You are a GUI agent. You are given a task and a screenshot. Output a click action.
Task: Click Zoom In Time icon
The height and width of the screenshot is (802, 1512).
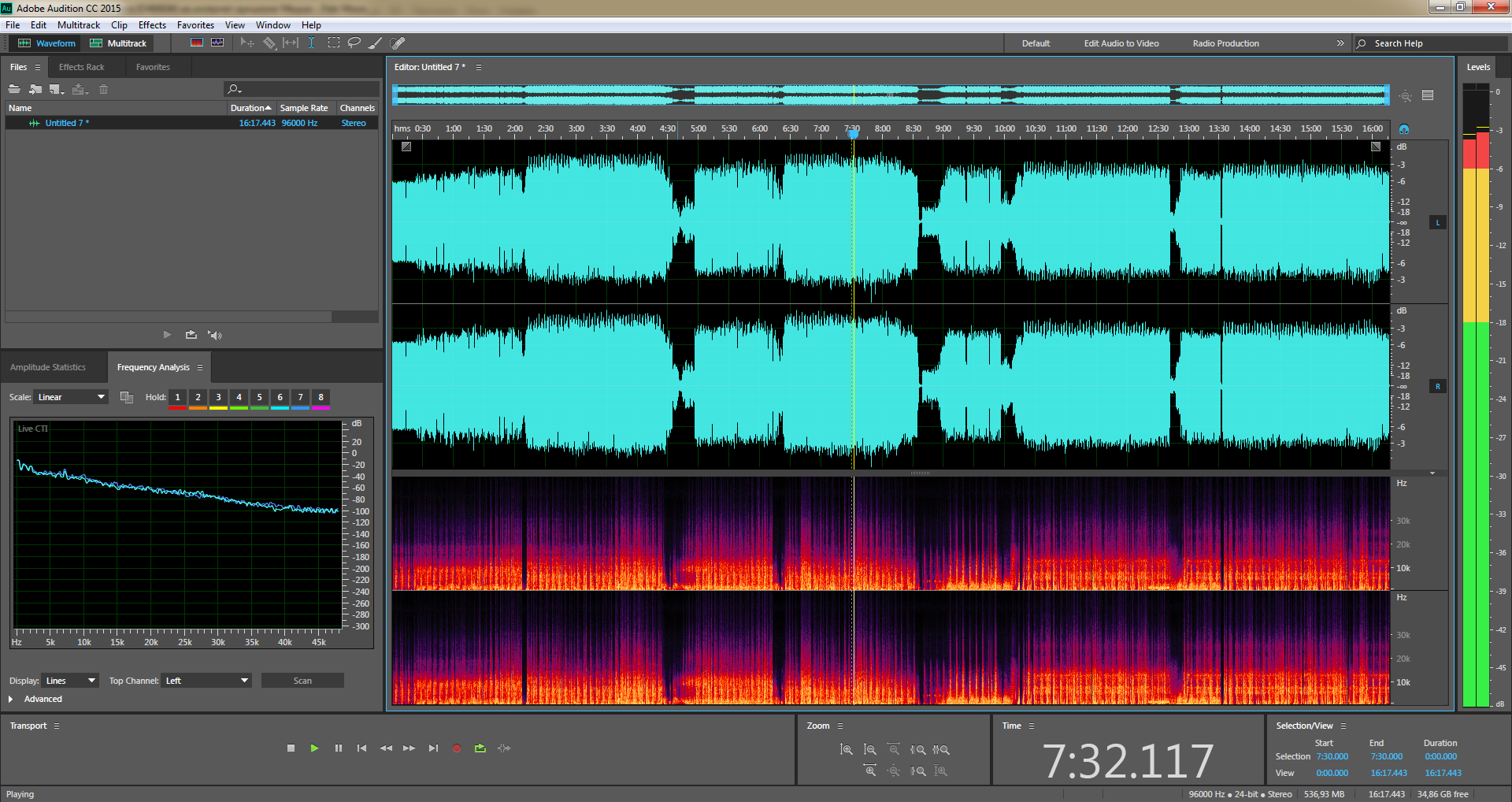[870, 770]
